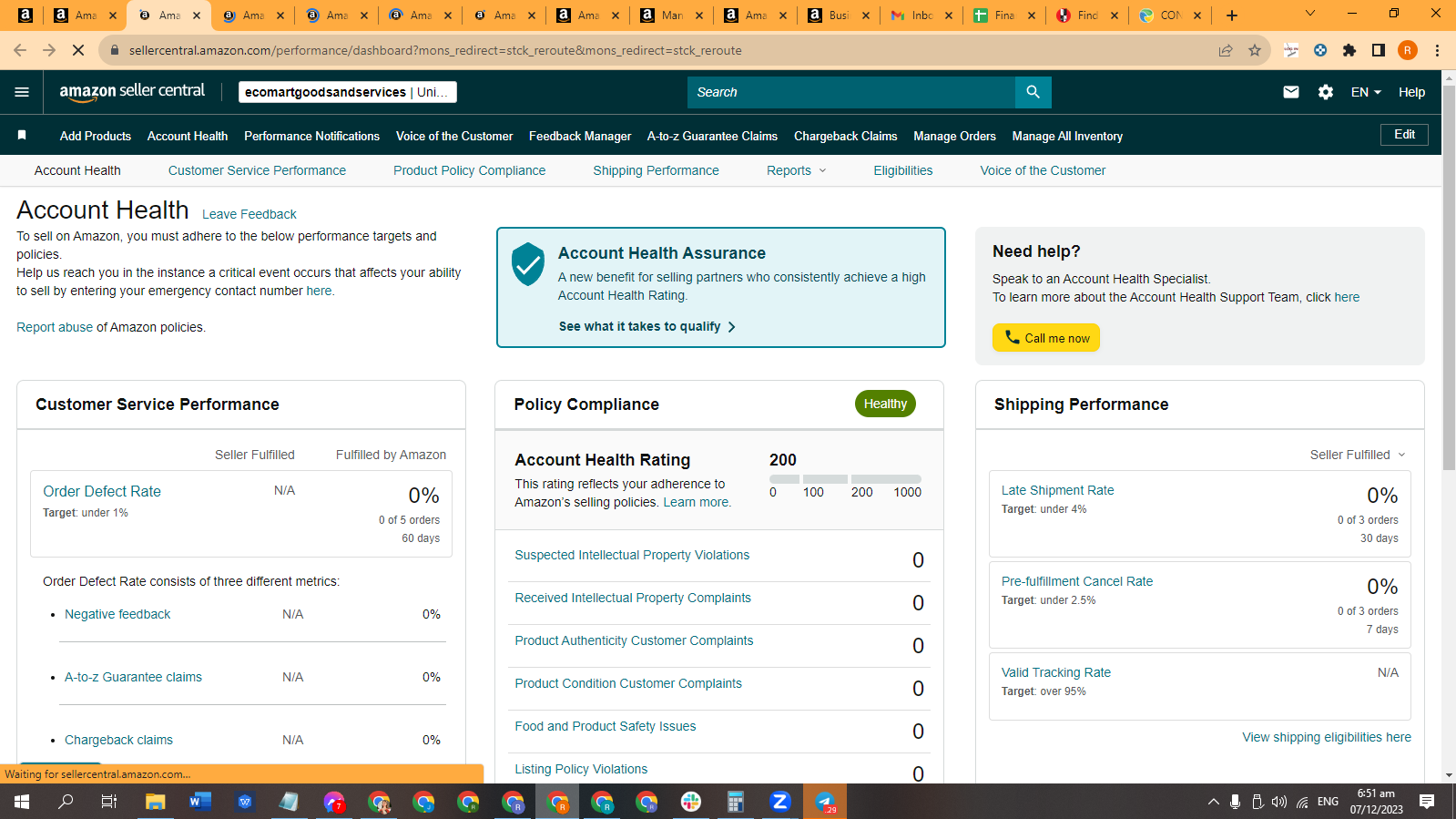The image size is (1456, 819).
Task: Click the magnifier search button
Action: 1033,92
